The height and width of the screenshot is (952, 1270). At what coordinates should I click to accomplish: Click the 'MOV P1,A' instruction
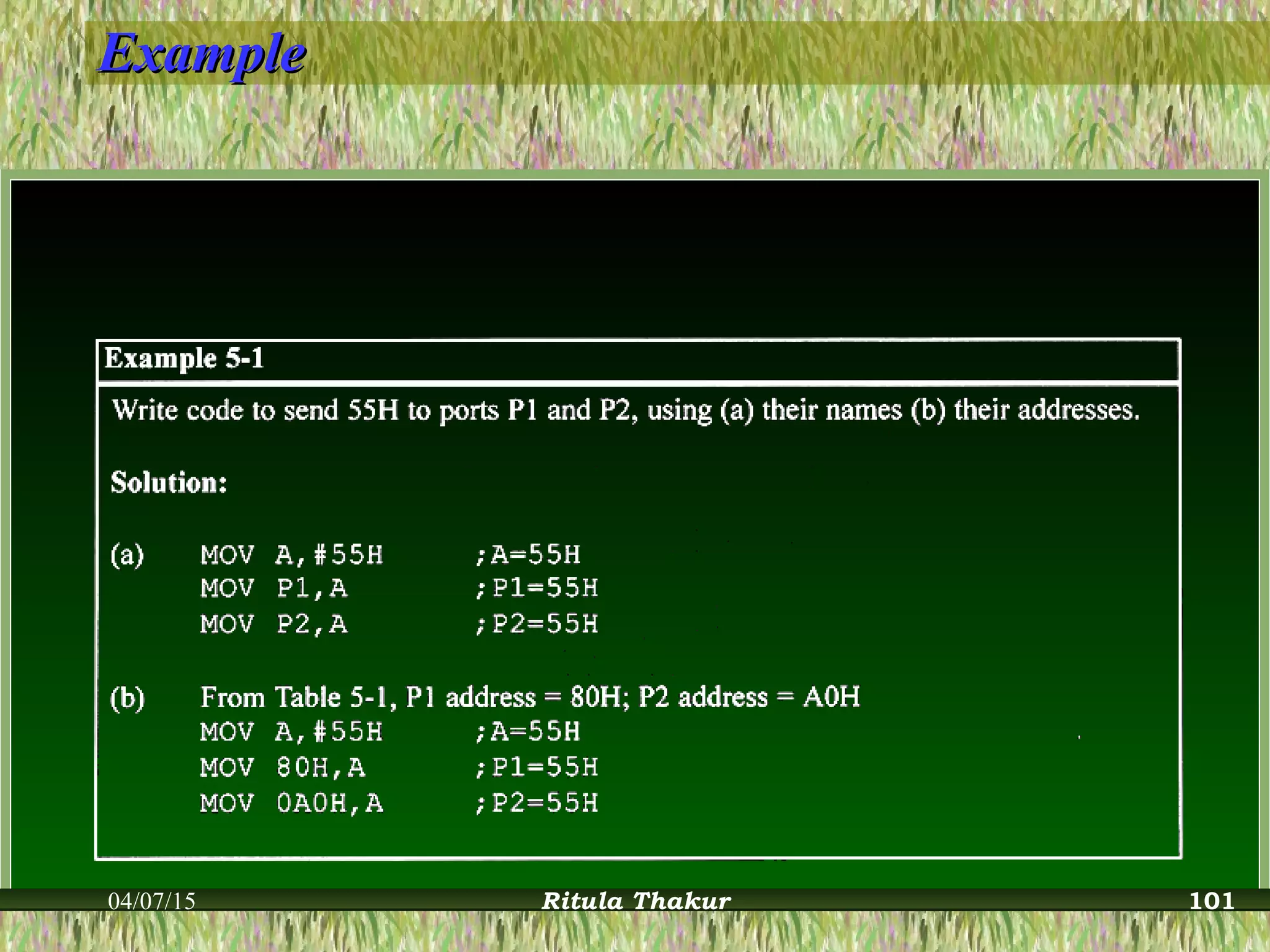(x=273, y=588)
